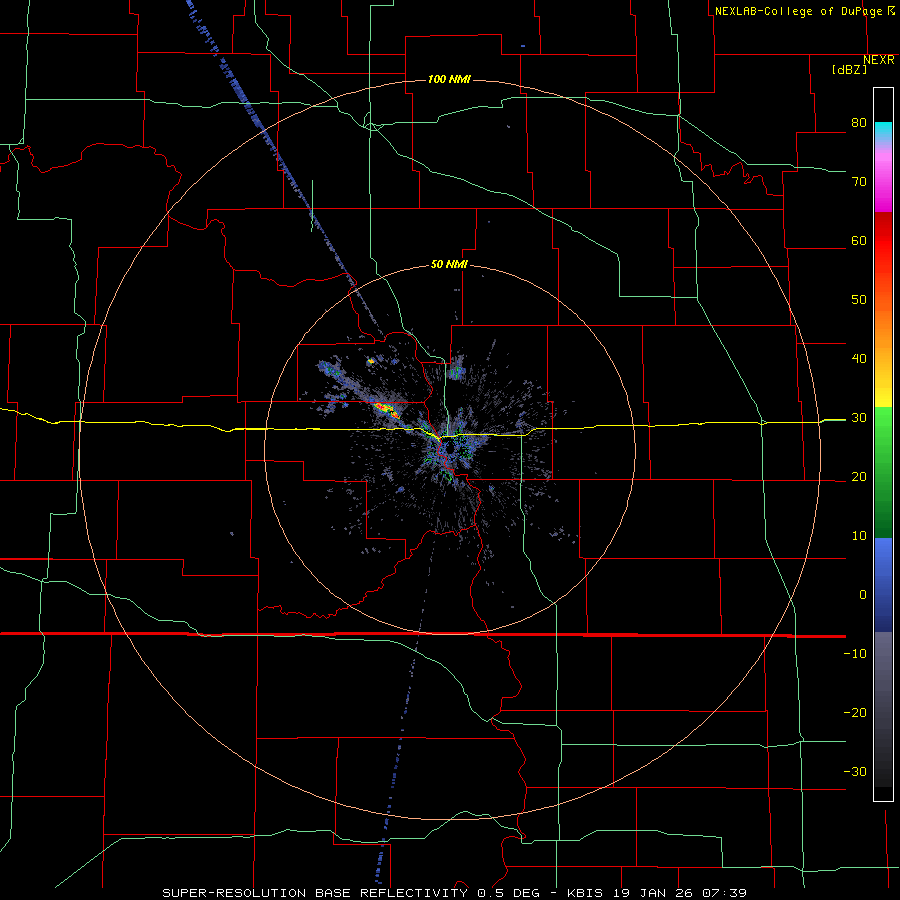Click the yellow-red strong echo core northwest of radar

point(386,410)
